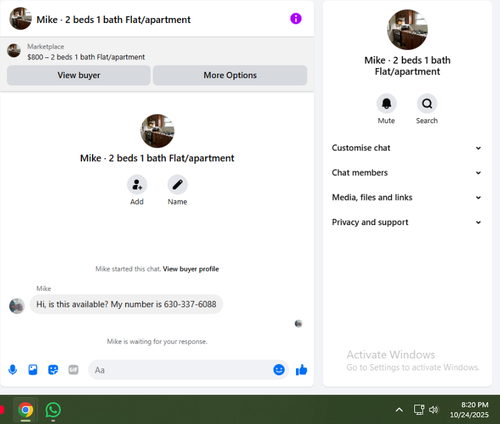Click the large profile photo in side panel
The height and width of the screenshot is (424, 500).
(x=407, y=30)
